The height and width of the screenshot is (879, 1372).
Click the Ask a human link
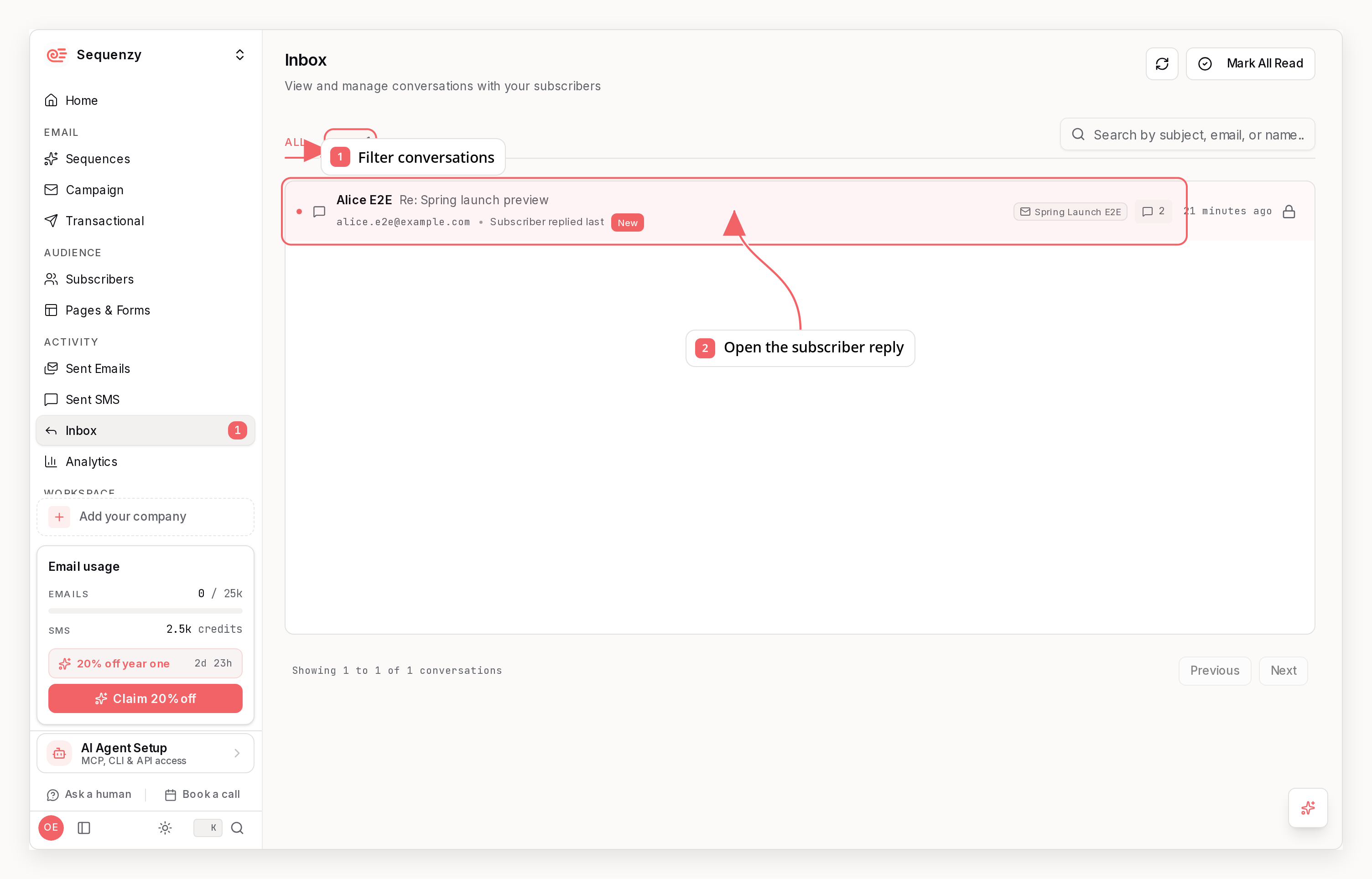(x=90, y=795)
